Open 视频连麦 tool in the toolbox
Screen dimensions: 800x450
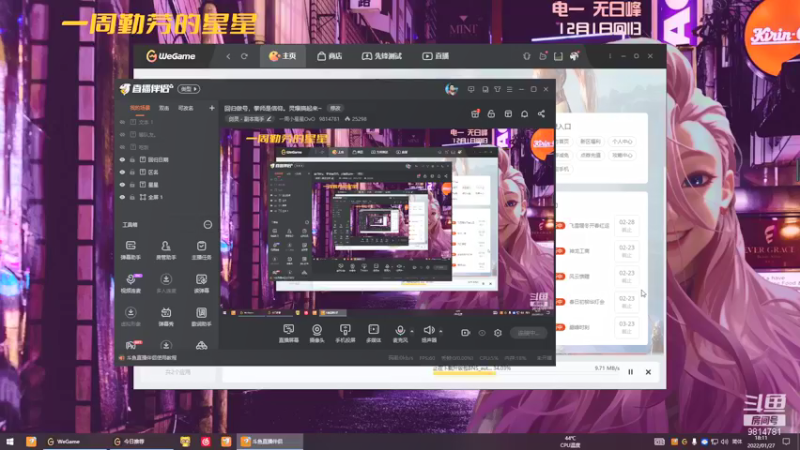coord(131,284)
